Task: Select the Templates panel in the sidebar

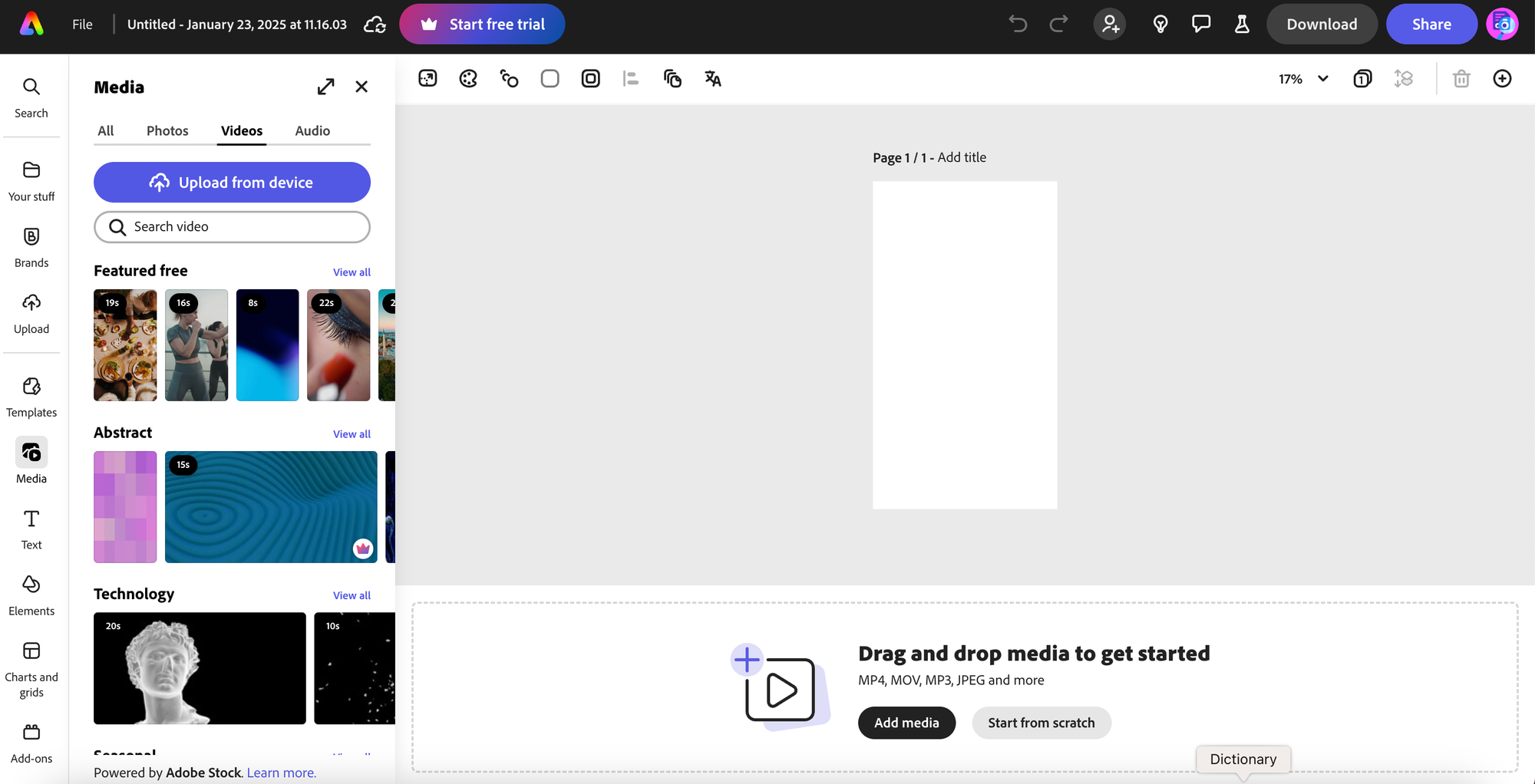Action: 31,395
